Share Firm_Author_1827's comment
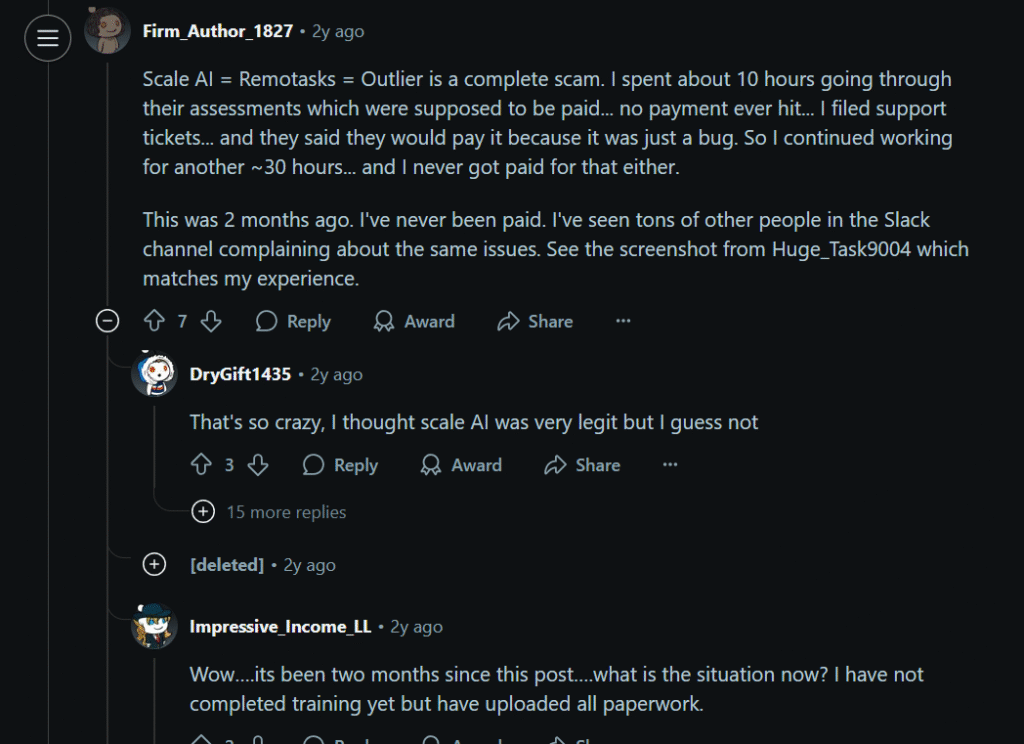The image size is (1024, 744). click(536, 321)
